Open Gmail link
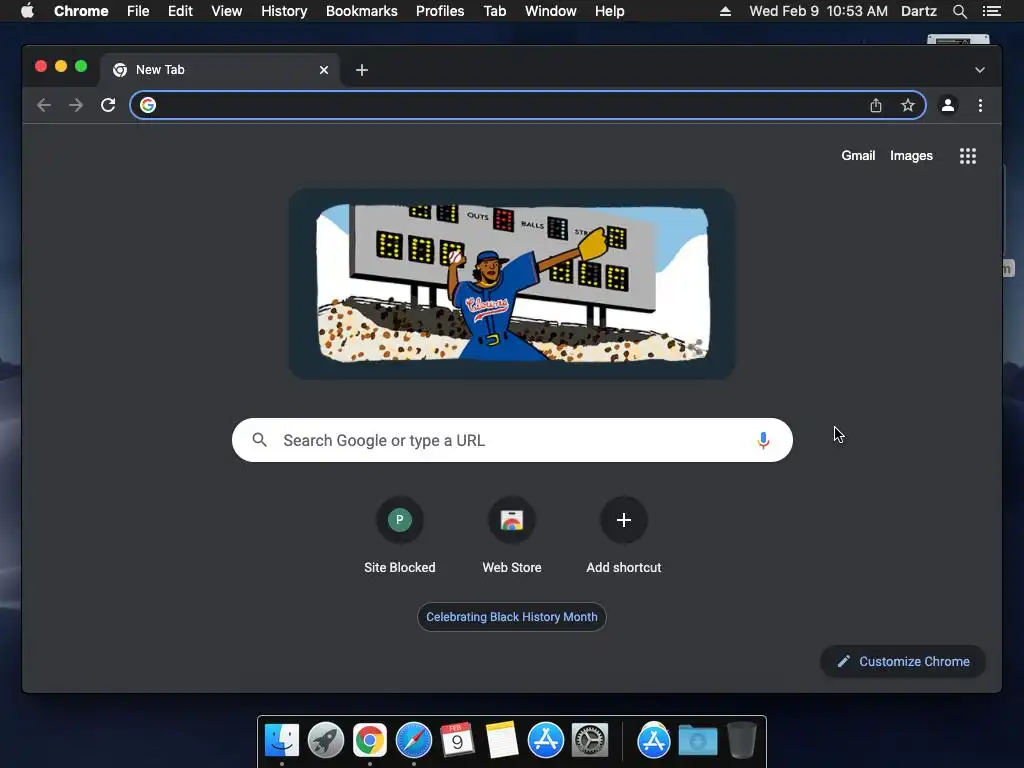 (858, 155)
